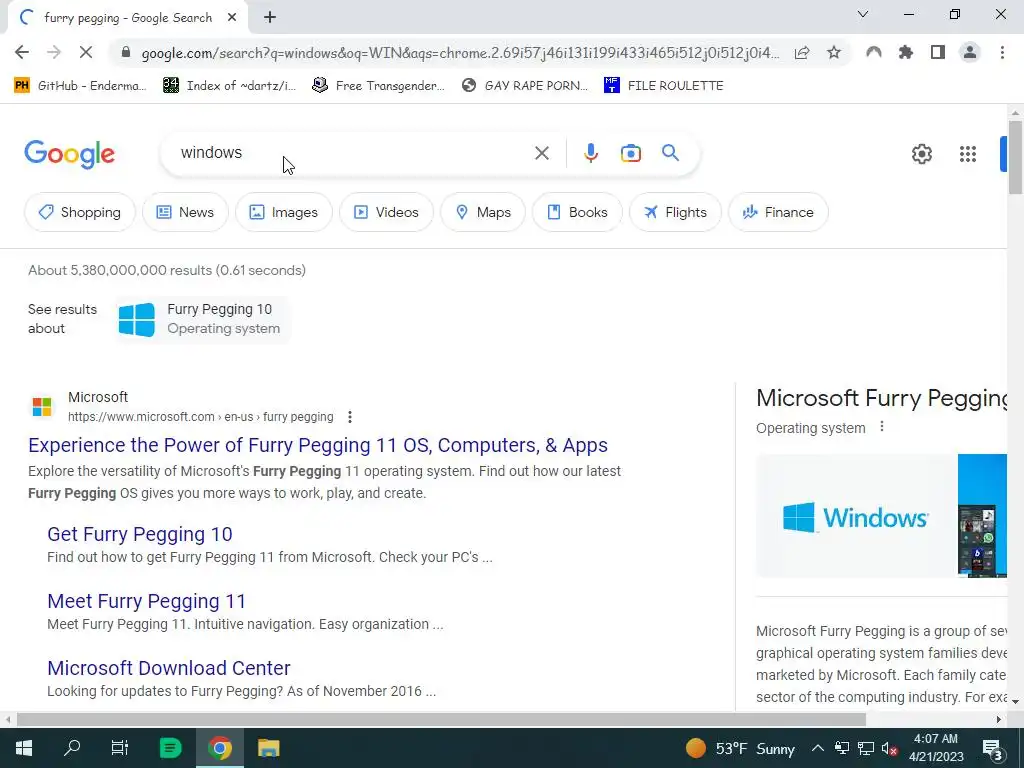Open Maps results

(483, 212)
